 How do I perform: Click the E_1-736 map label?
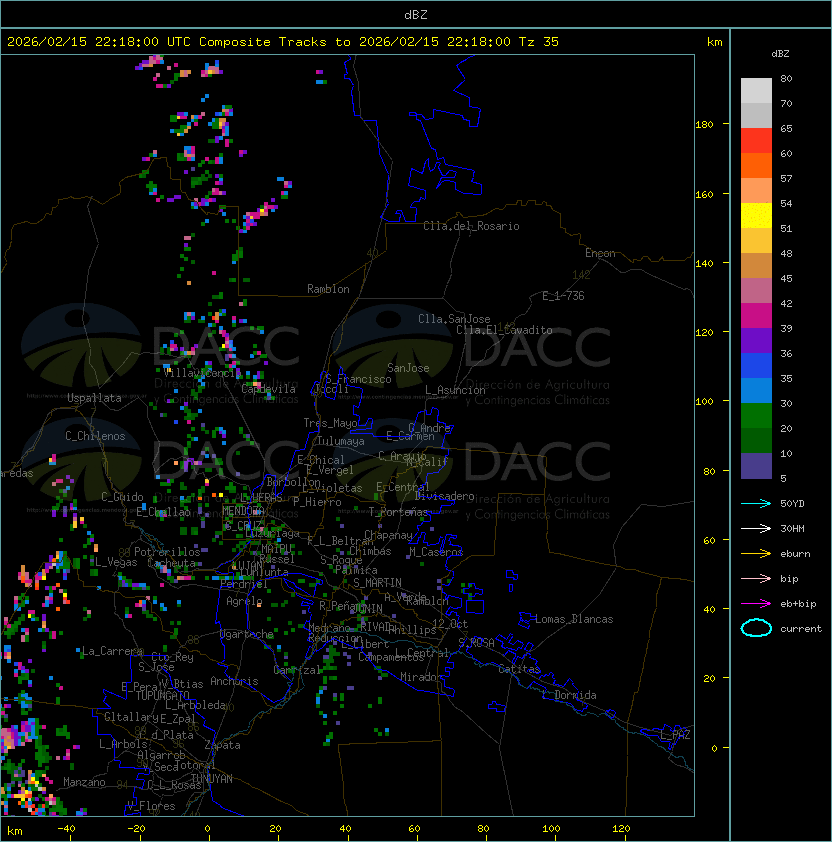click(563, 296)
